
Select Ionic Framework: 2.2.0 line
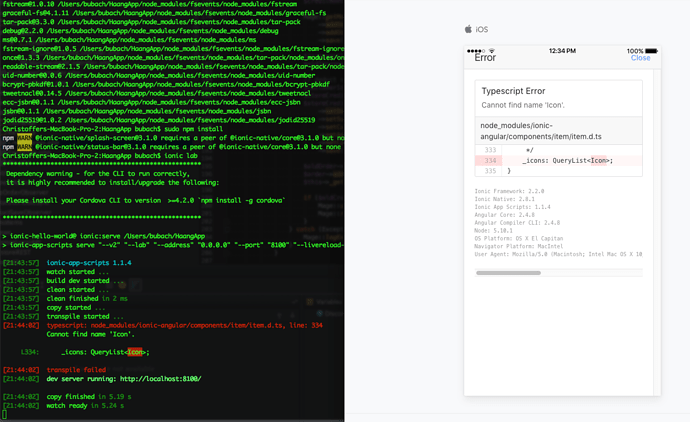tap(509, 191)
